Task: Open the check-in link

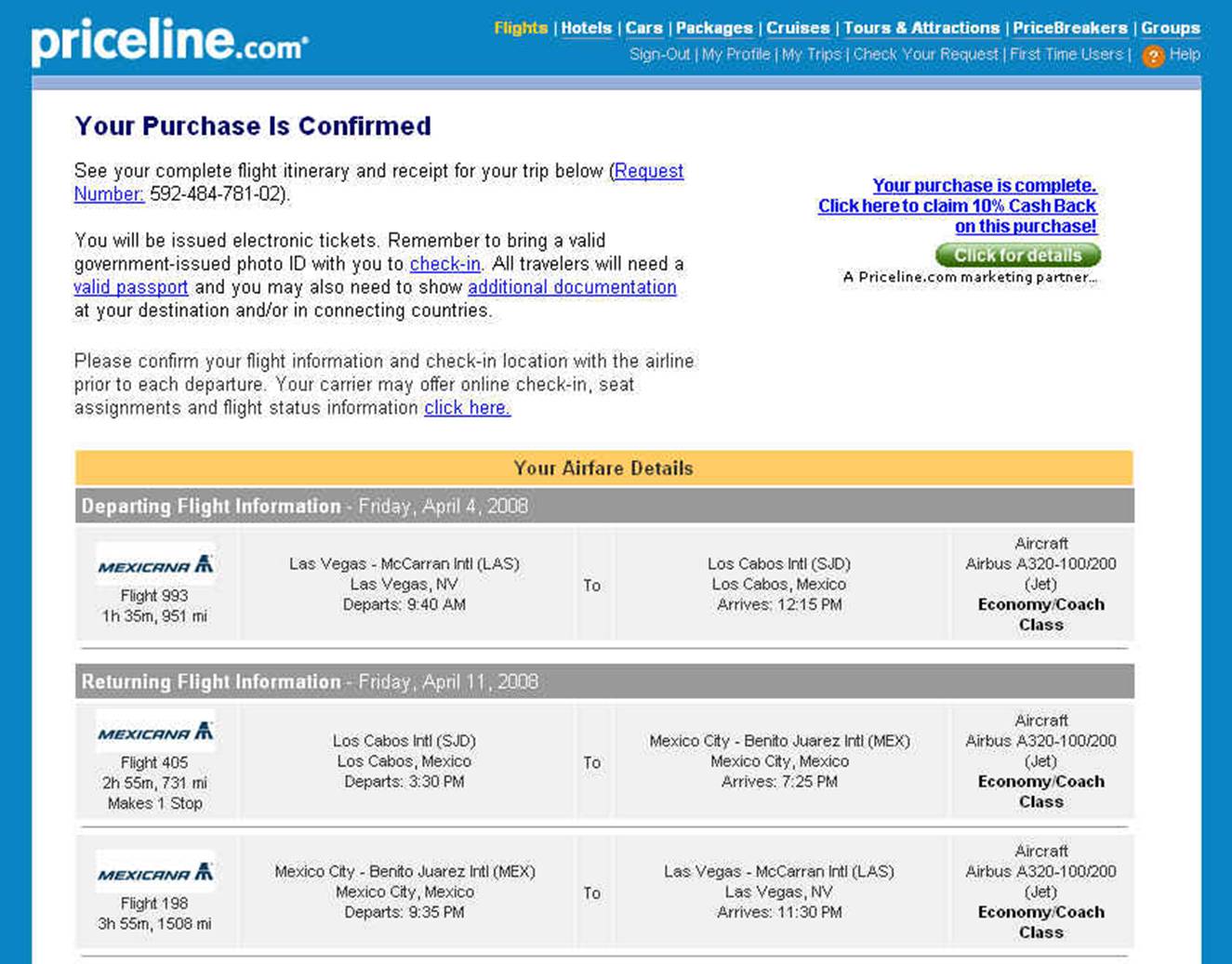Action: coord(445,264)
